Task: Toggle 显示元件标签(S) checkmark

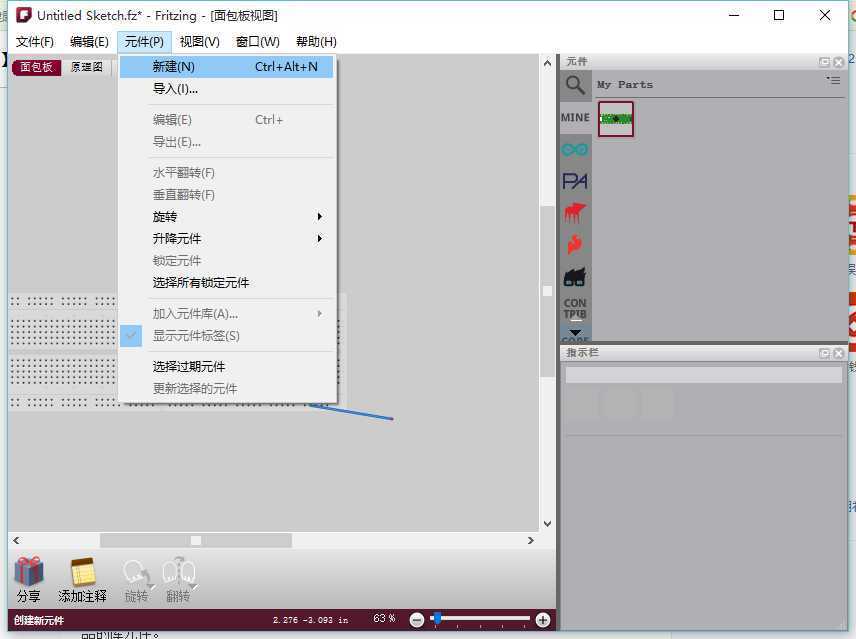Action: [226, 336]
